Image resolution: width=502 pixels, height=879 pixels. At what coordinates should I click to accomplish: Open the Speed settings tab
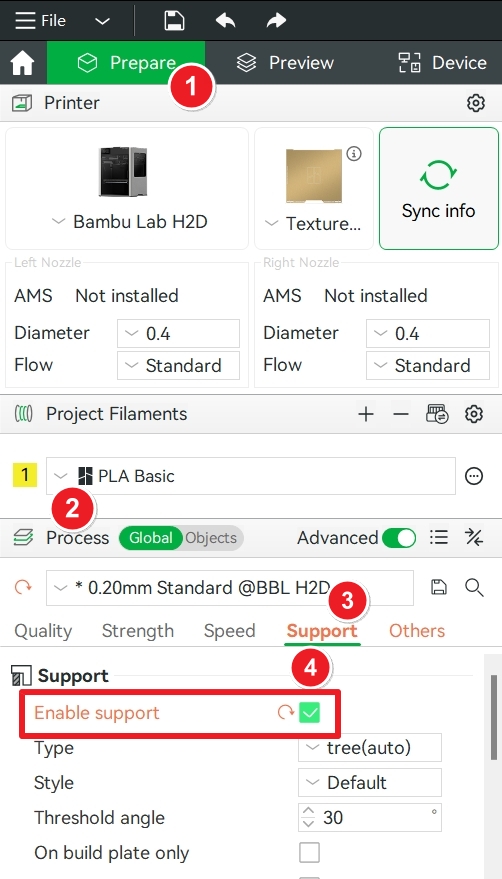tap(229, 631)
